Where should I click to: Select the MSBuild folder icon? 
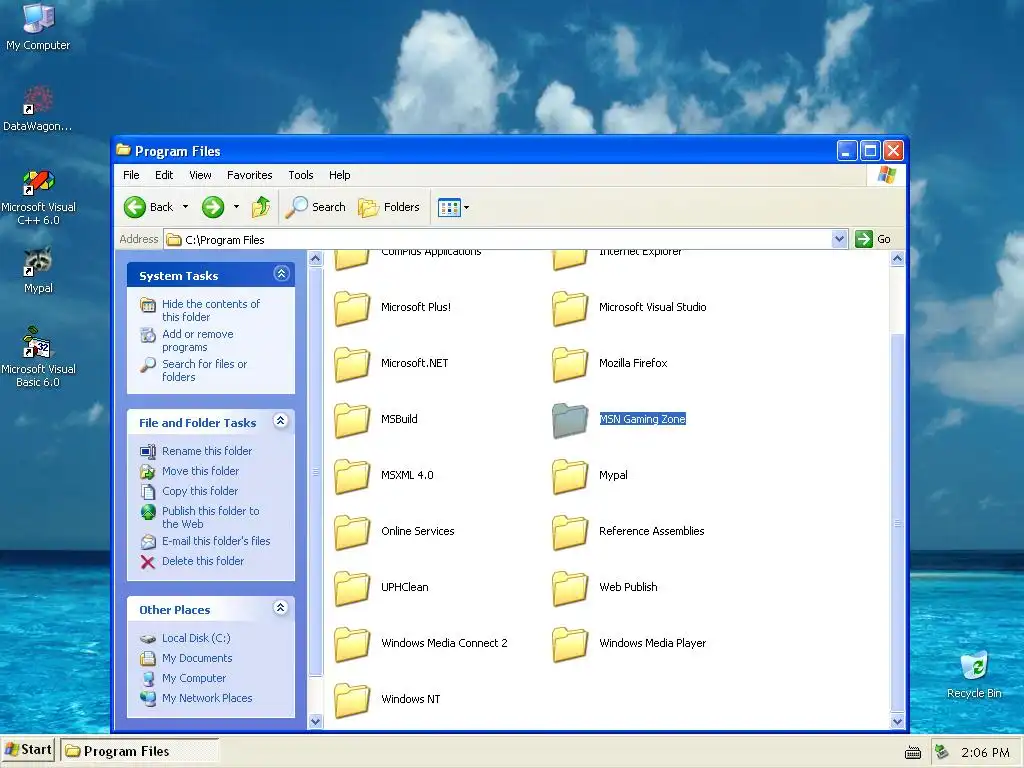[x=352, y=421]
